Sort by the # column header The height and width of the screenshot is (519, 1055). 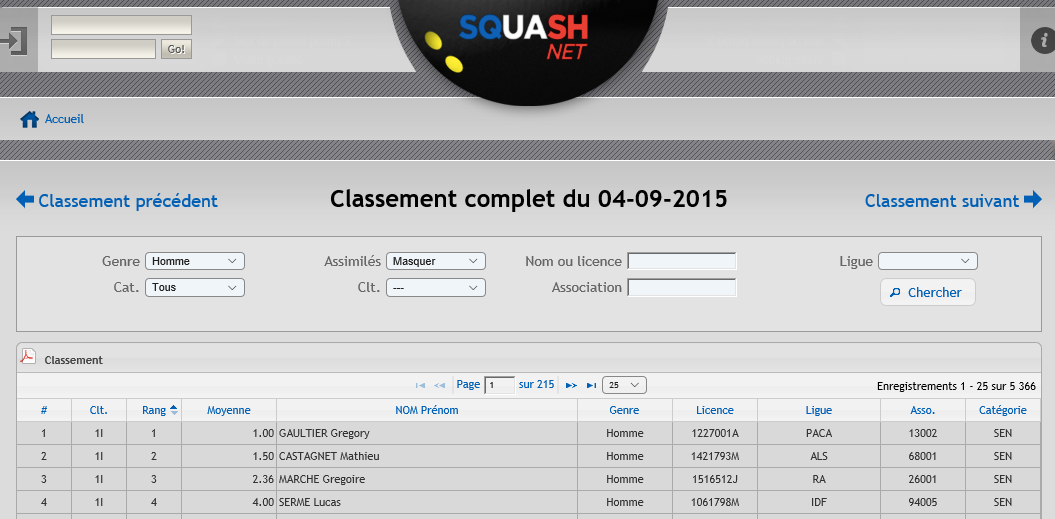44,410
